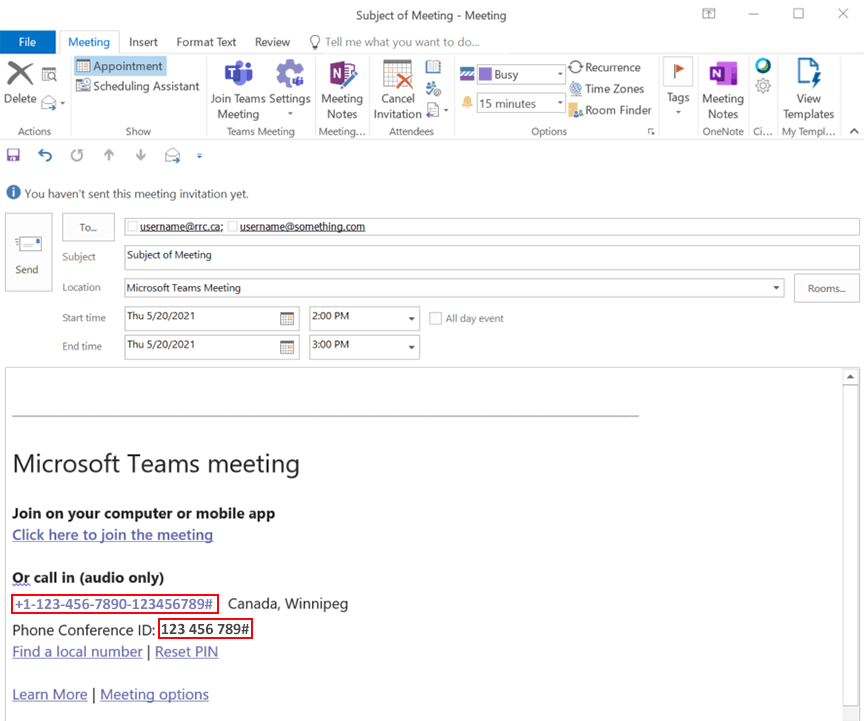This screenshot has height=721, width=864.
Task: Click the Cisco Webex round icon
Action: pos(763,66)
